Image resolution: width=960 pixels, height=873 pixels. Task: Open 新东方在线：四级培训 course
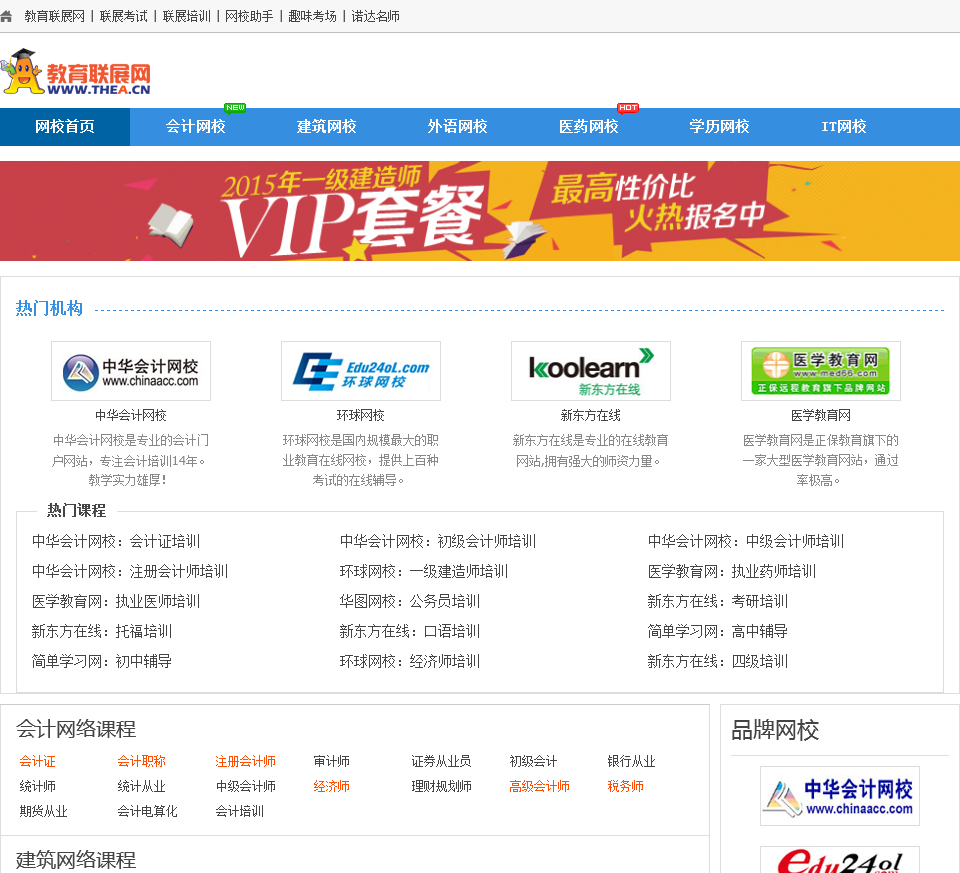[x=718, y=661]
